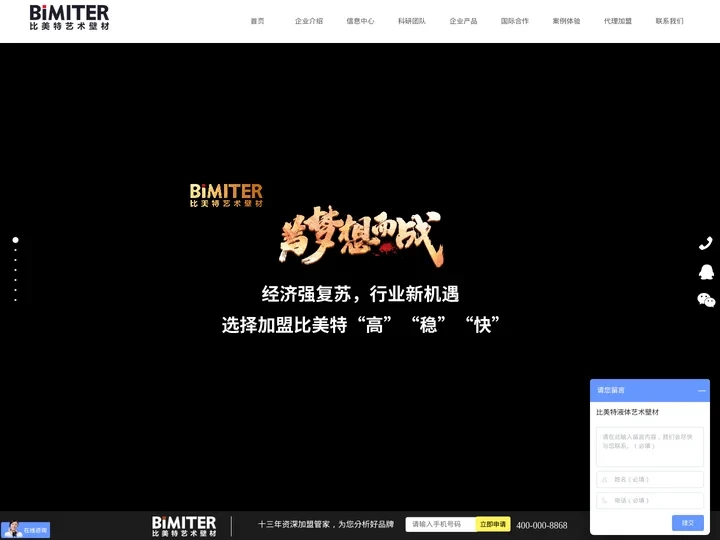The width and height of the screenshot is (720, 540).
Task: Click the WeChat icon on the right
Action: (x=706, y=300)
